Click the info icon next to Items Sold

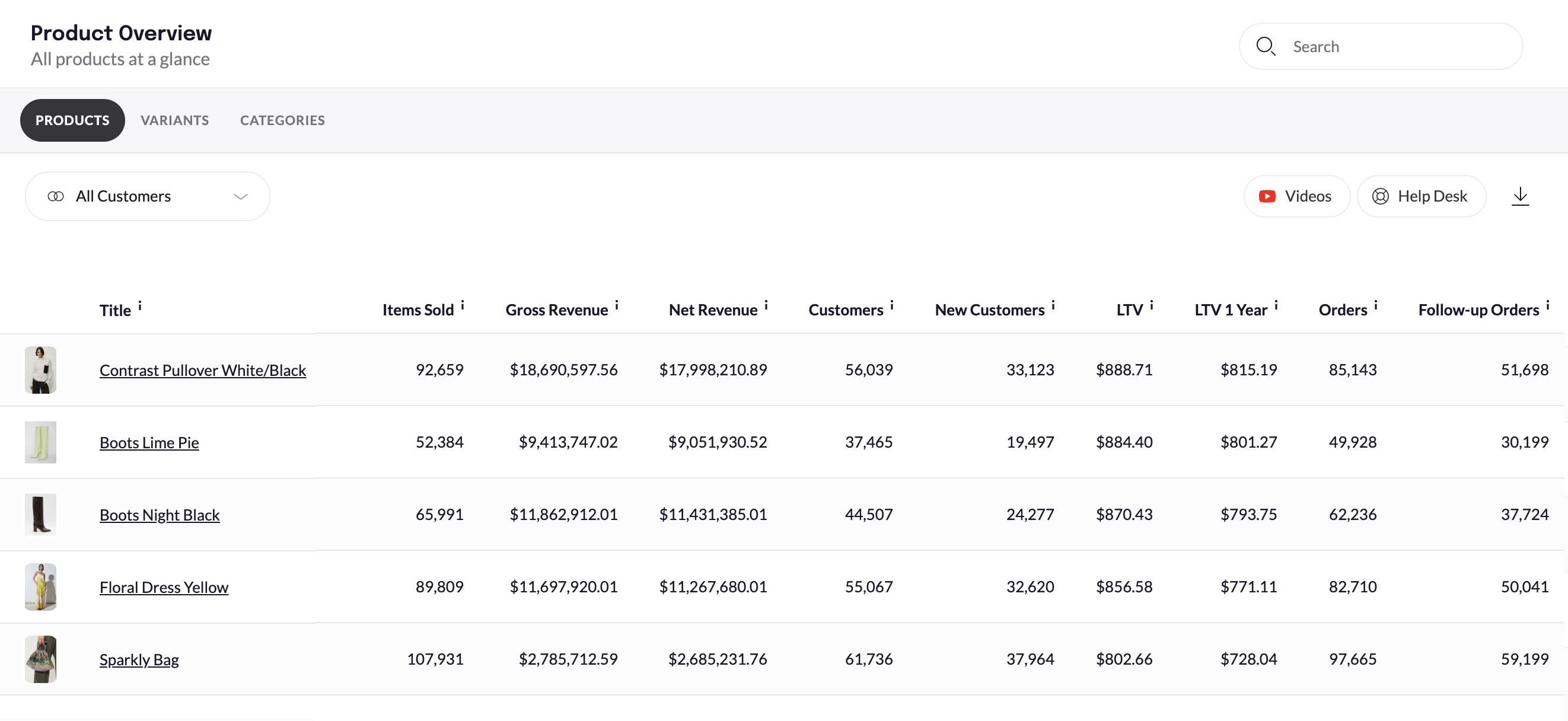[x=463, y=305]
